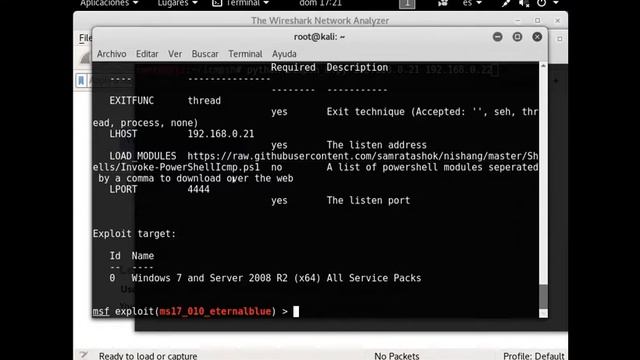The height and width of the screenshot is (360, 640).
Task: Maximize the Wireshark Network Analyzer window
Action: pyautogui.click(x=538, y=20)
